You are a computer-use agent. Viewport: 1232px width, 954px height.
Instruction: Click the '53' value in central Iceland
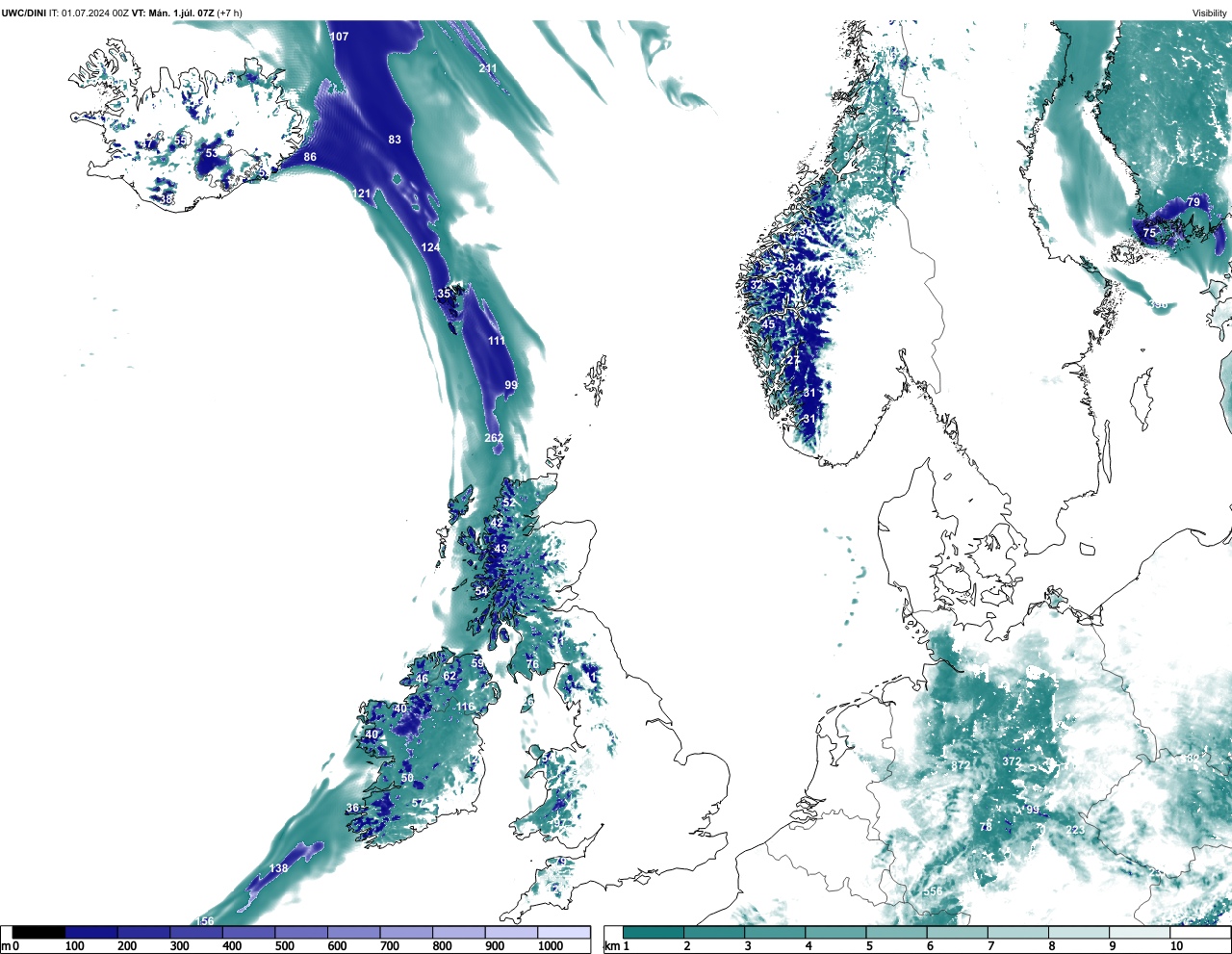pos(213,153)
